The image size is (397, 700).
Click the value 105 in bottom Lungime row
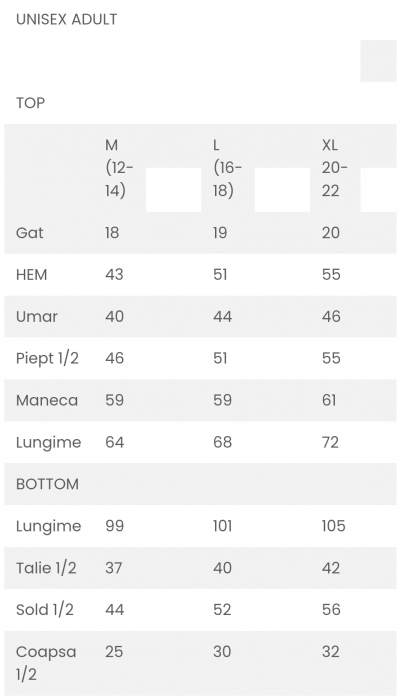tap(334, 526)
